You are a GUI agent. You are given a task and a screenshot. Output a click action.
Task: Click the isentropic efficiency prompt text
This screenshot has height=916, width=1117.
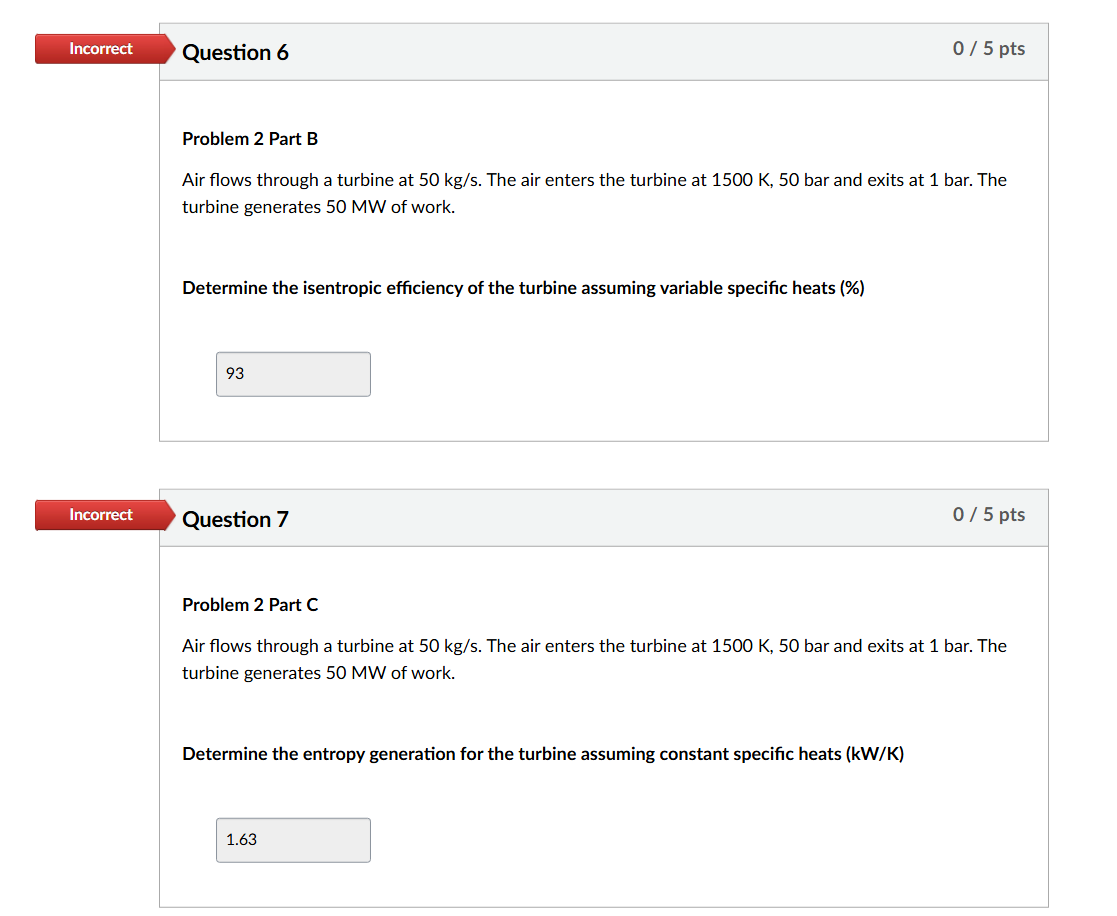[523, 288]
